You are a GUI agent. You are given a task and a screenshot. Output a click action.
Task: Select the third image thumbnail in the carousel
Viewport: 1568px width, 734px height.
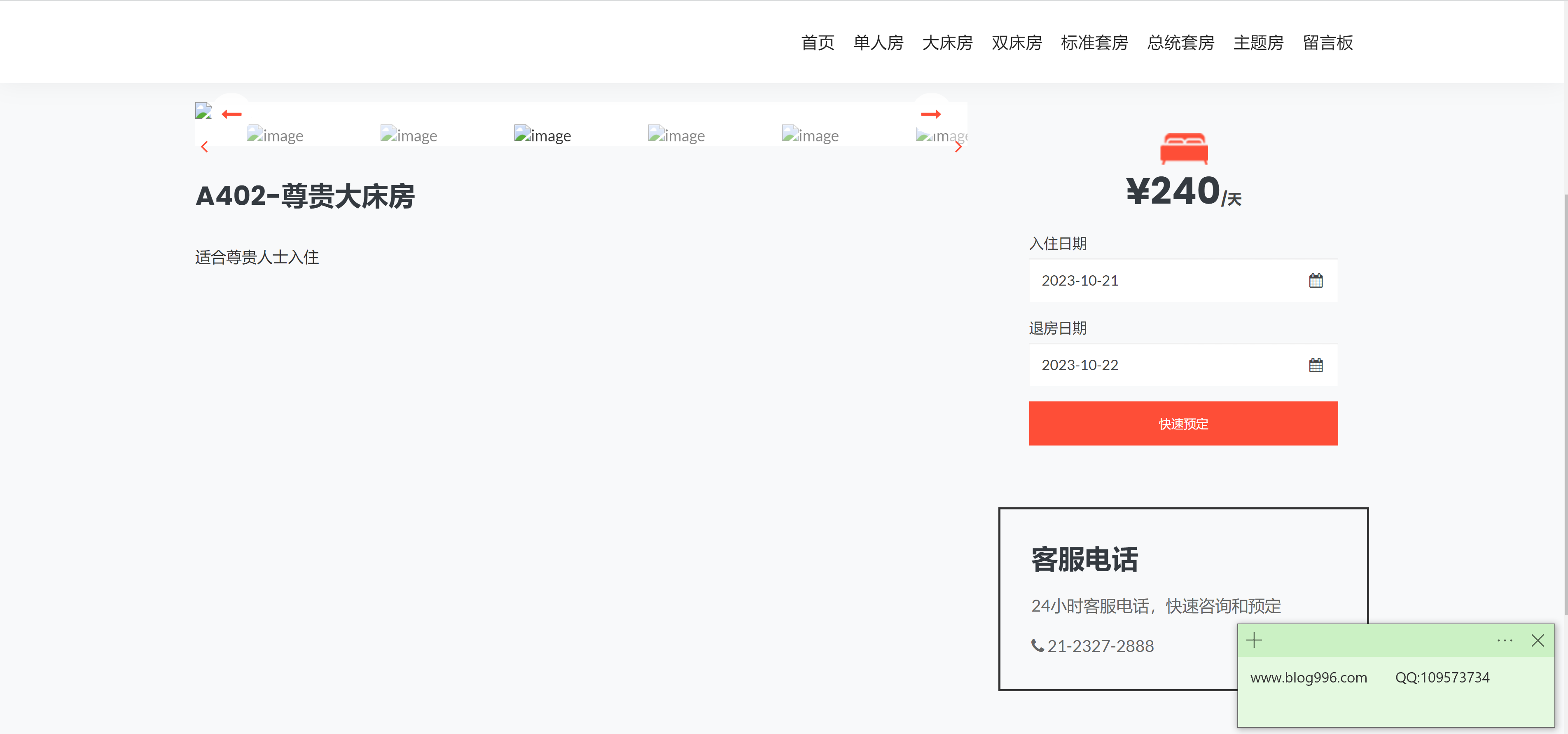click(542, 135)
